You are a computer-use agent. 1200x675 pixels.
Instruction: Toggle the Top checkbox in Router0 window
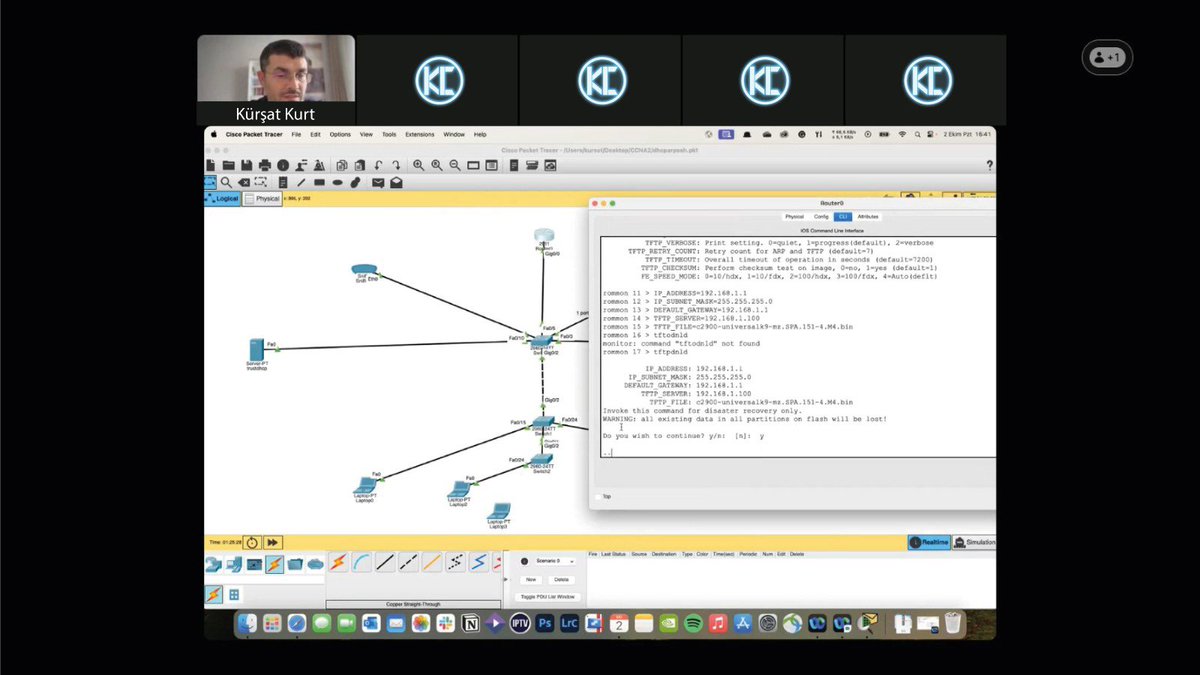tap(598, 496)
